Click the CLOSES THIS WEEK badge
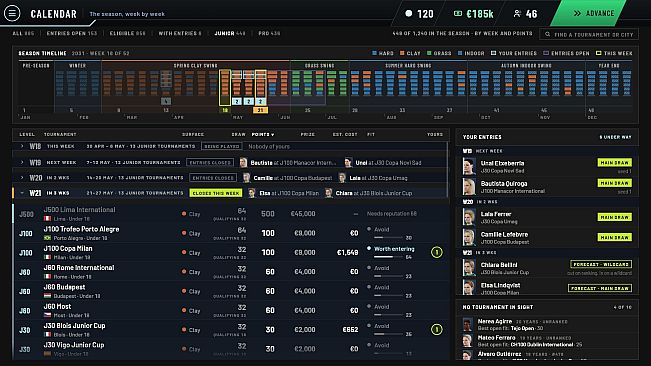The width and height of the screenshot is (651, 366). pyautogui.click(x=216, y=193)
